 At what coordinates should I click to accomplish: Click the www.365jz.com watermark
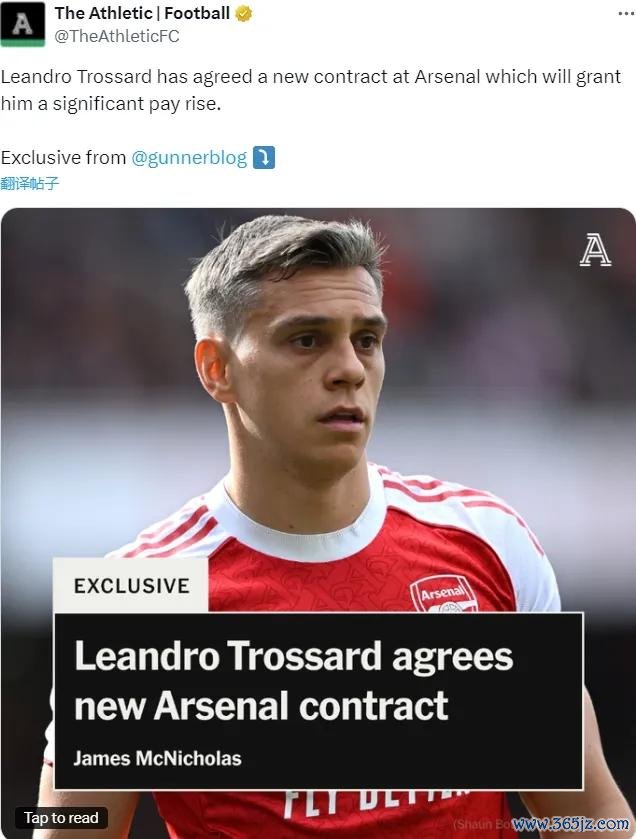coord(570,824)
